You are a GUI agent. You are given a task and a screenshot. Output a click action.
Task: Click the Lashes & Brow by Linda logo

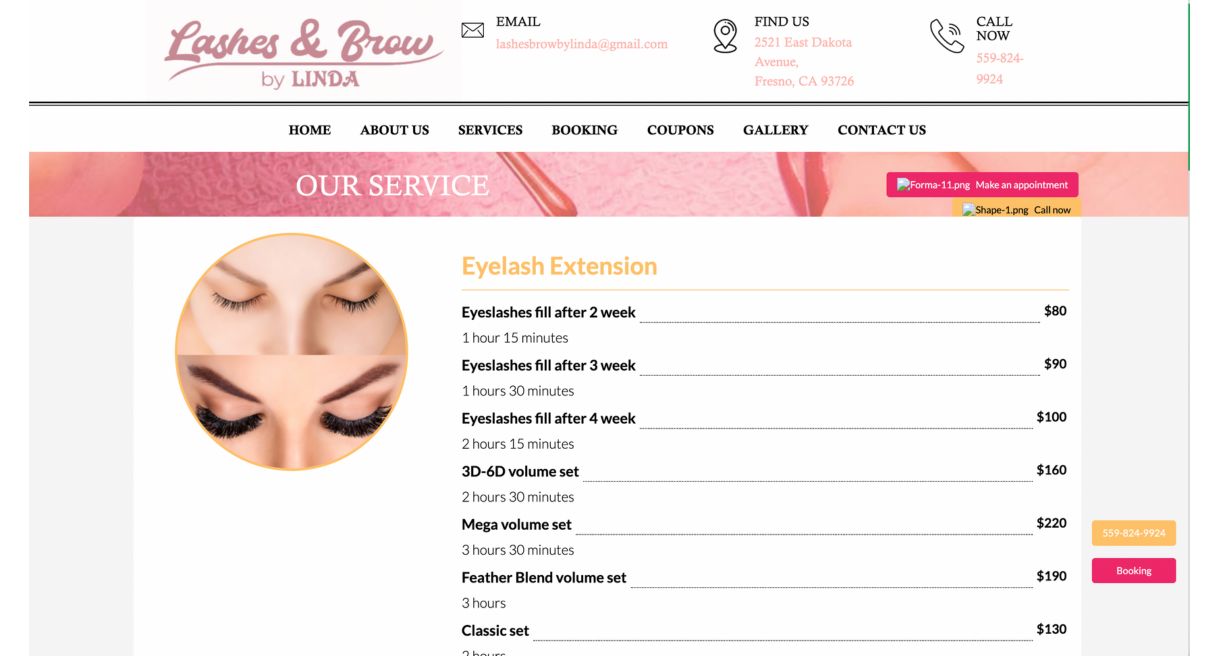point(304,50)
